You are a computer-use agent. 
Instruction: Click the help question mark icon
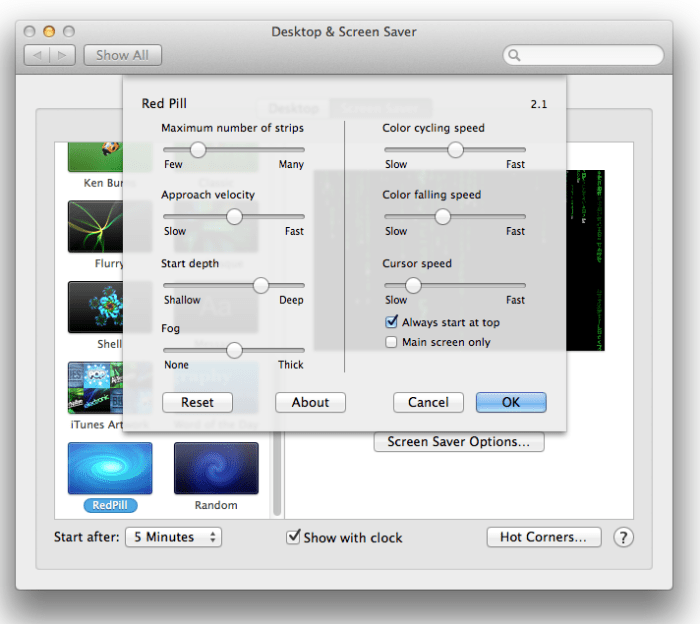tap(623, 537)
